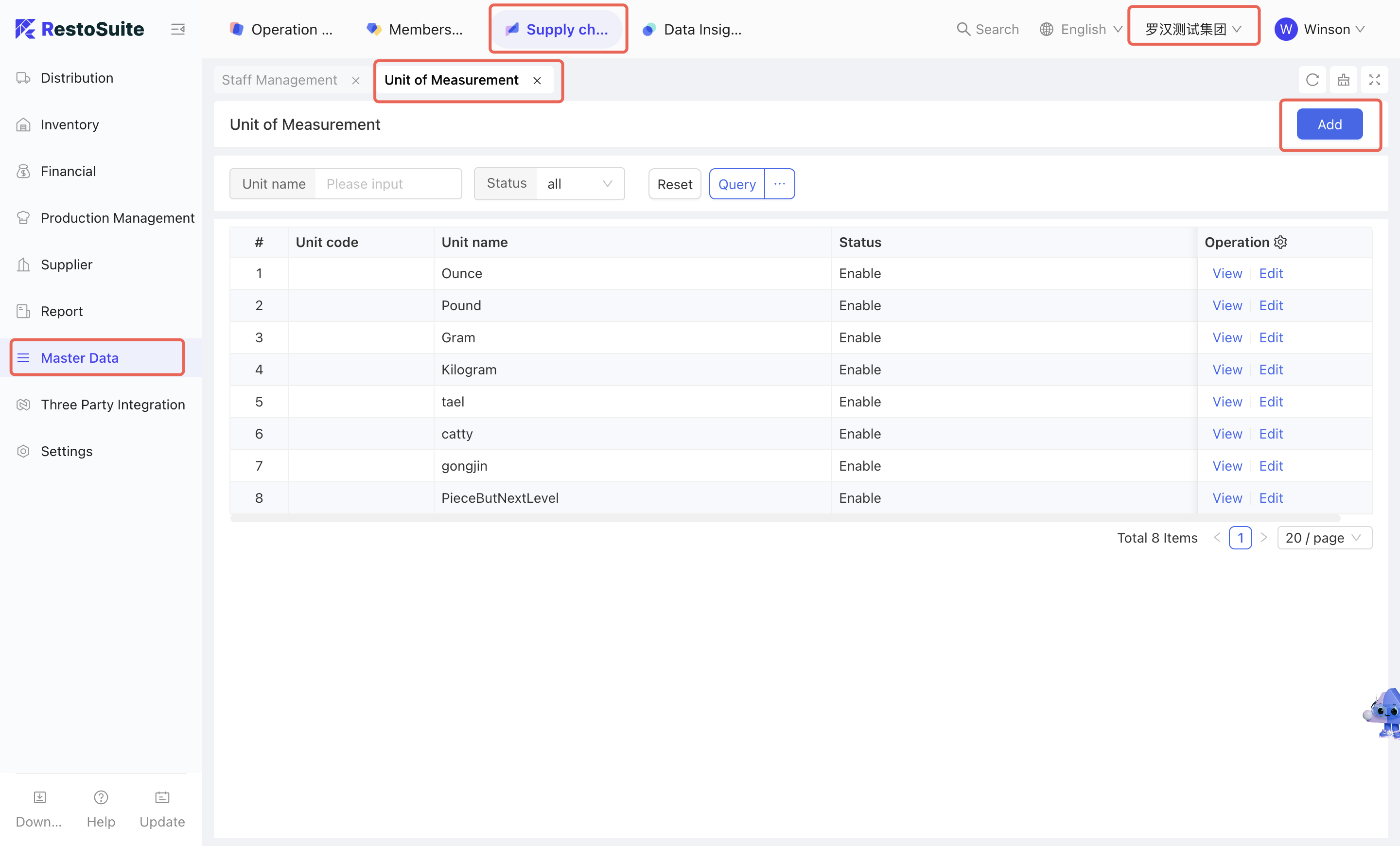This screenshot has width=1400, height=846.
Task: Switch to the Staff Management tab
Action: point(279,80)
